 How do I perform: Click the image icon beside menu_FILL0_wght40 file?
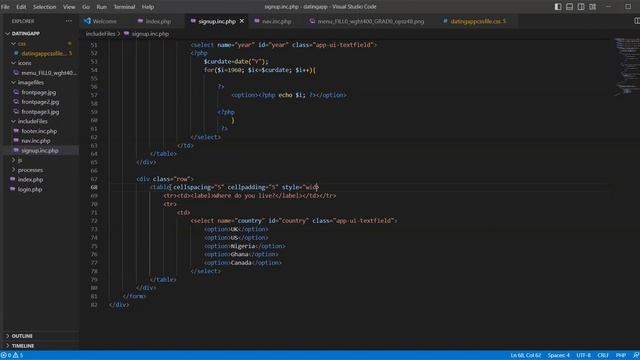16,73
